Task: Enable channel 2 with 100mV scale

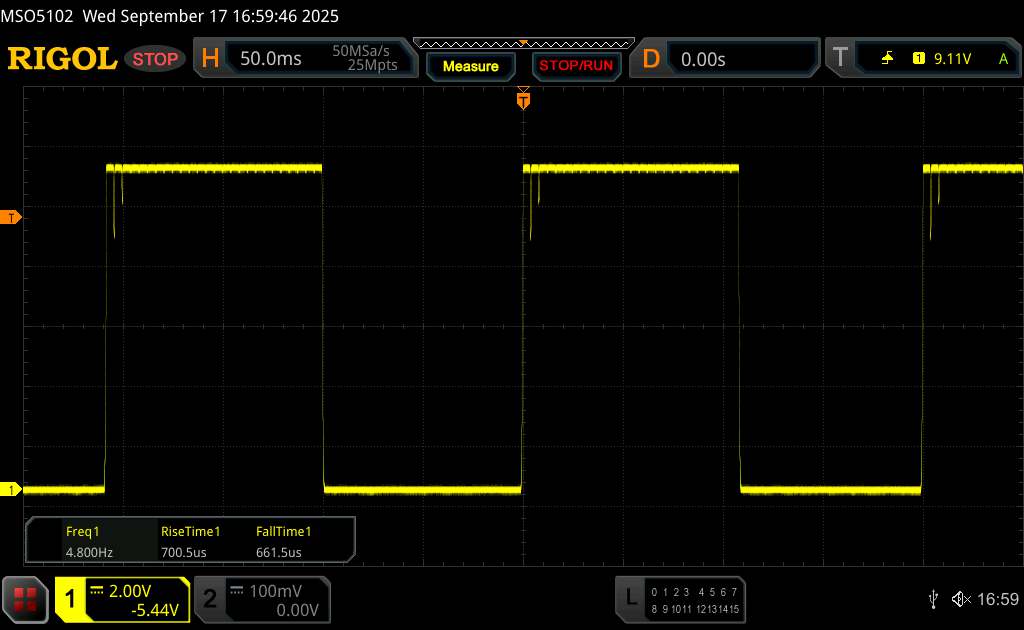Action: [x=210, y=599]
